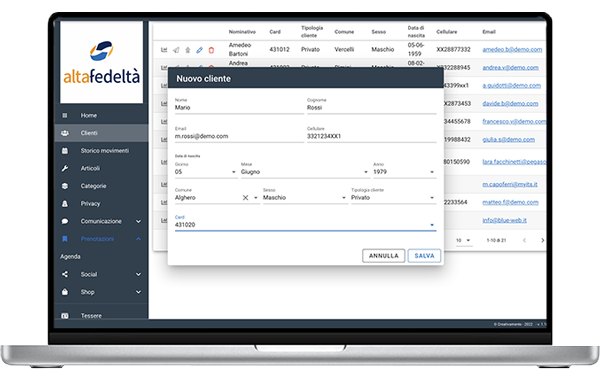Viewport: 600px width, 381px height.
Task: Open the Card dropdown arrow
Action: pos(432,225)
